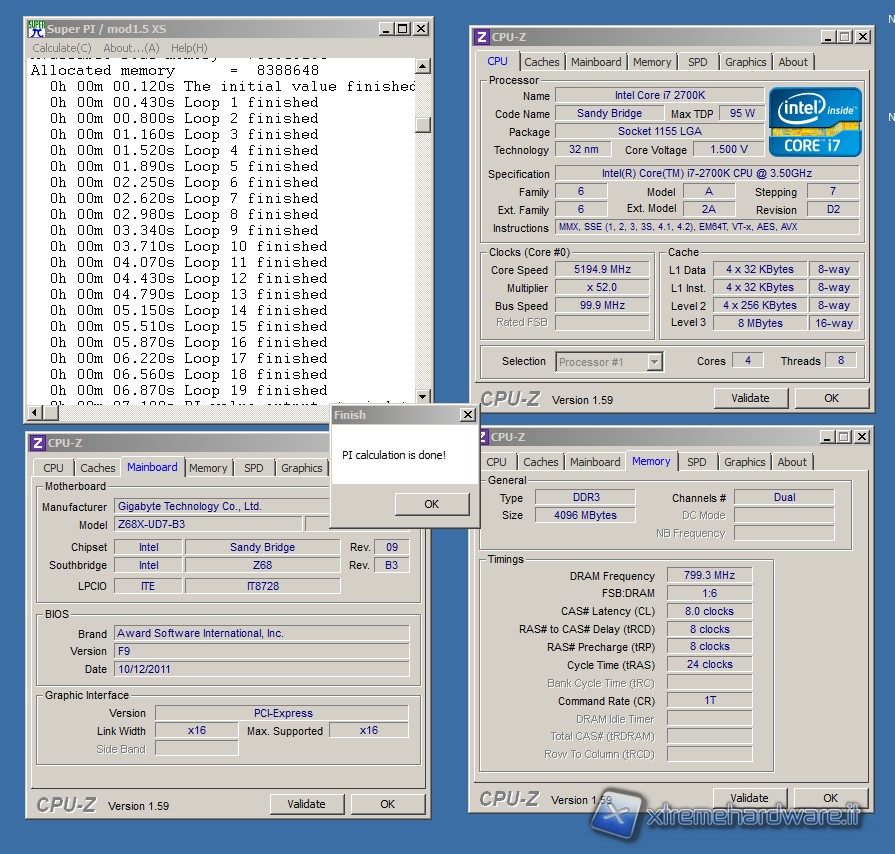The image size is (895, 854).
Task: Click OK in the Mainboard CPU-Z window
Action: (x=387, y=804)
